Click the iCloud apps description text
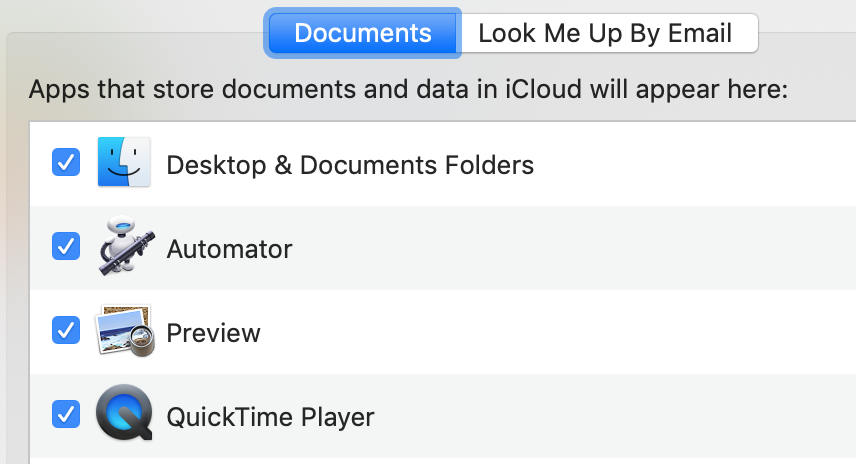This screenshot has width=856, height=464. point(408,90)
